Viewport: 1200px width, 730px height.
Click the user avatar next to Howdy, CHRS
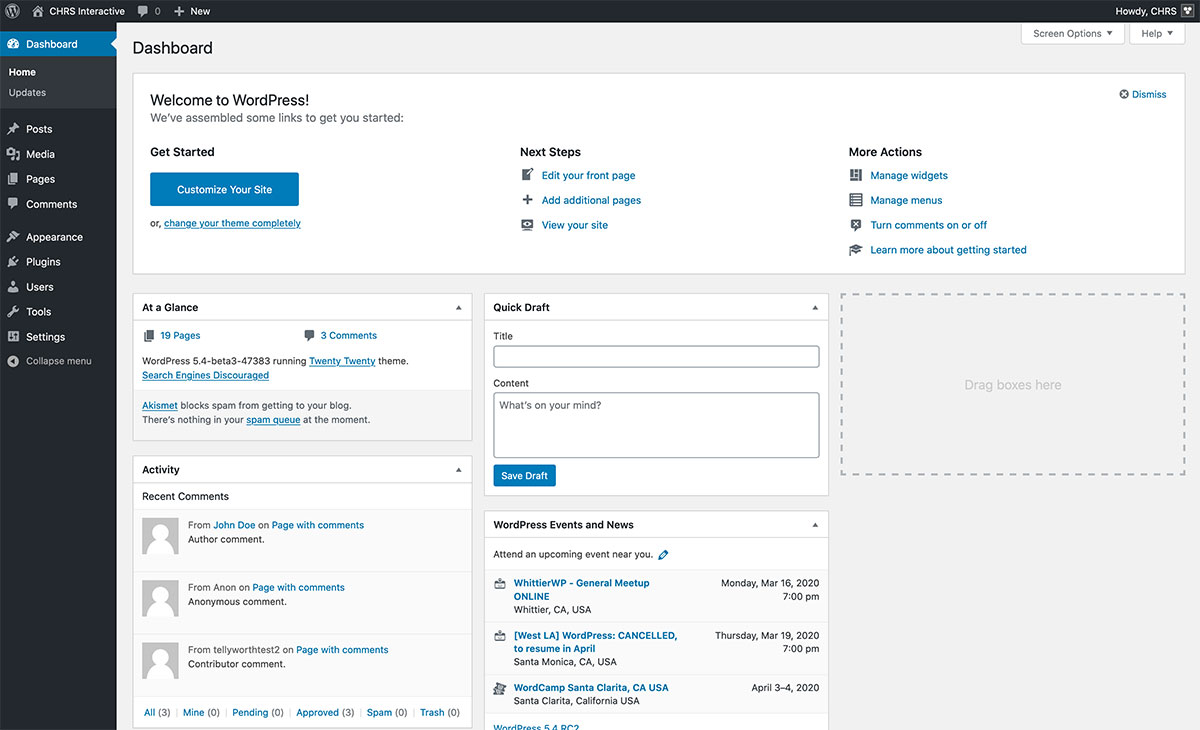point(1187,11)
